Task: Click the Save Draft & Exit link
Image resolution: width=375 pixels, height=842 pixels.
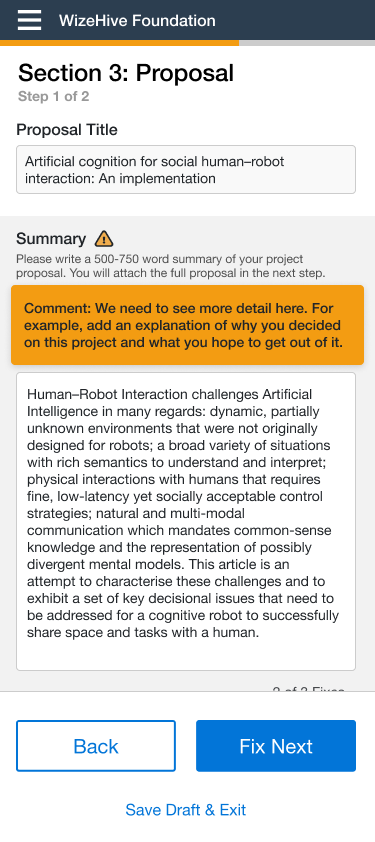Action: pos(186,810)
